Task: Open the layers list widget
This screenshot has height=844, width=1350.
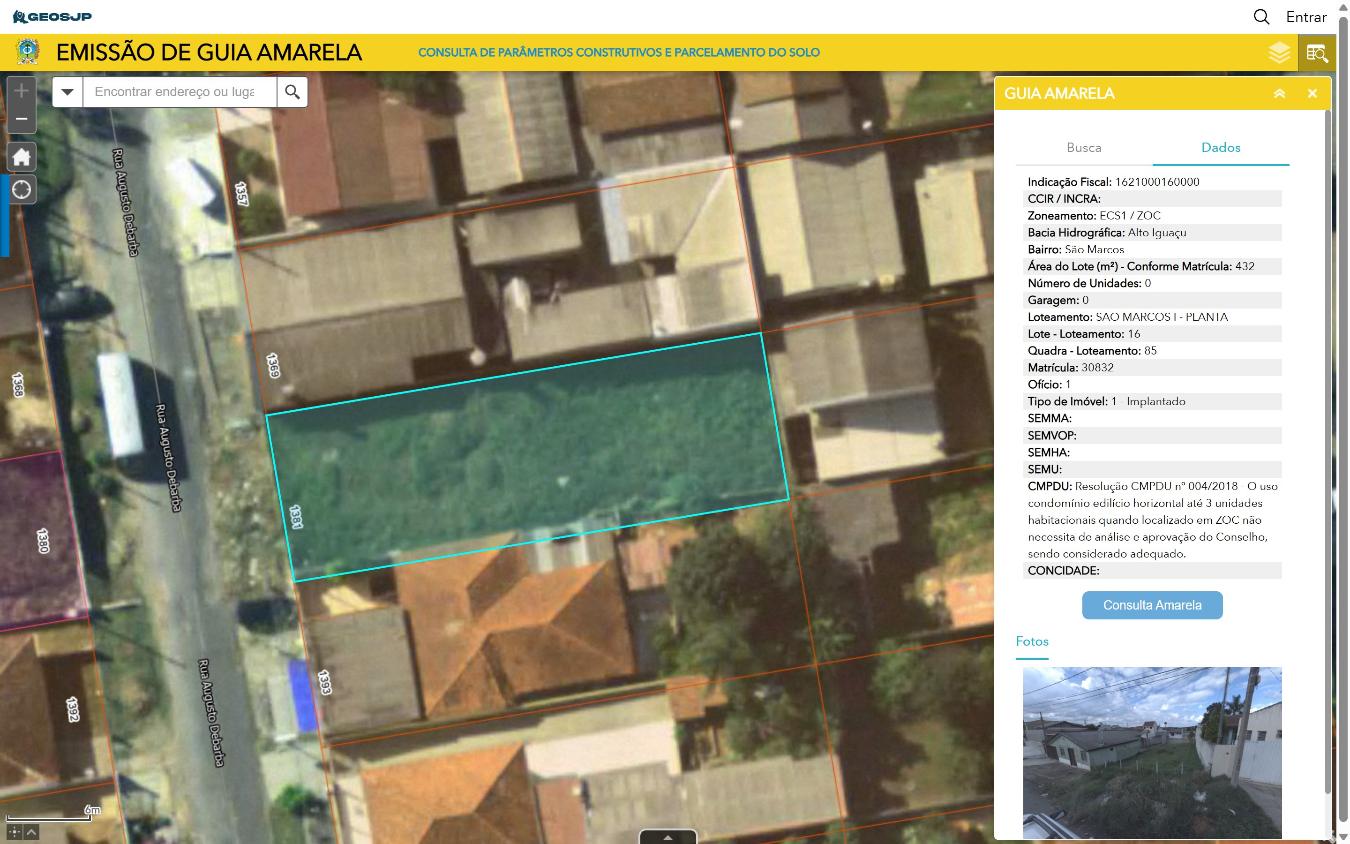Action: 1279,53
